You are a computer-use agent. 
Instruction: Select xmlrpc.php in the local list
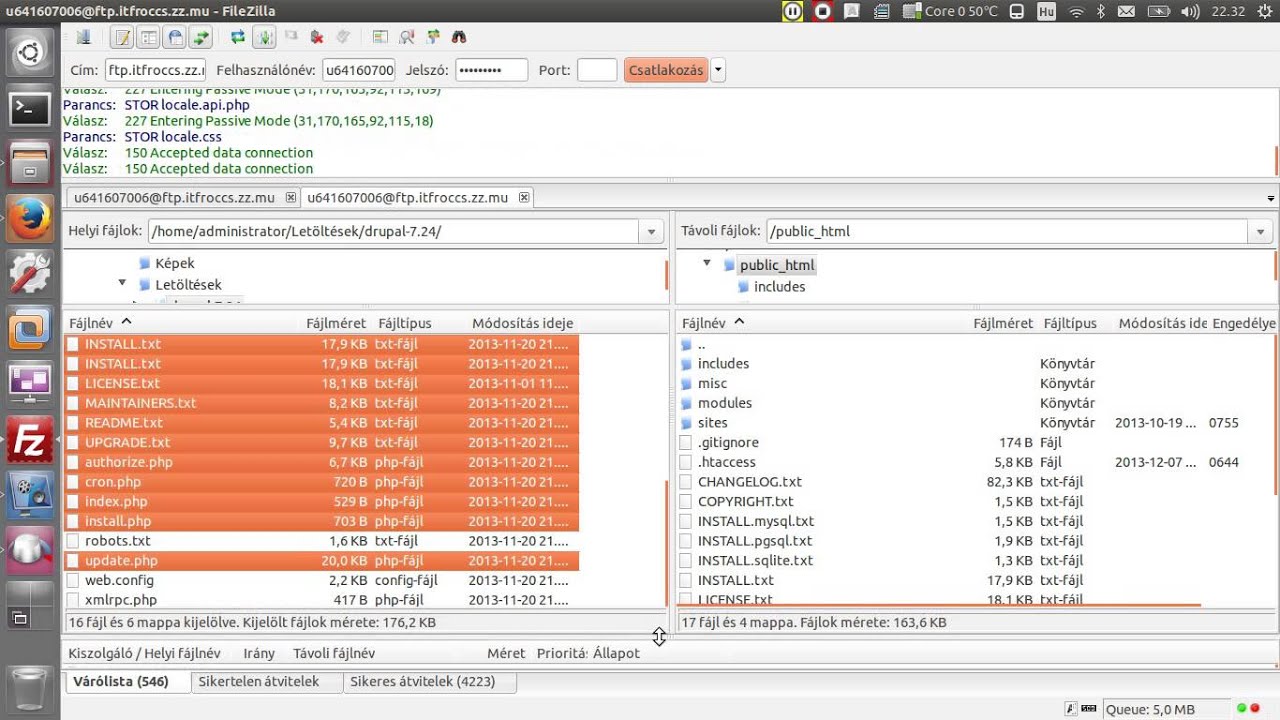click(121, 600)
